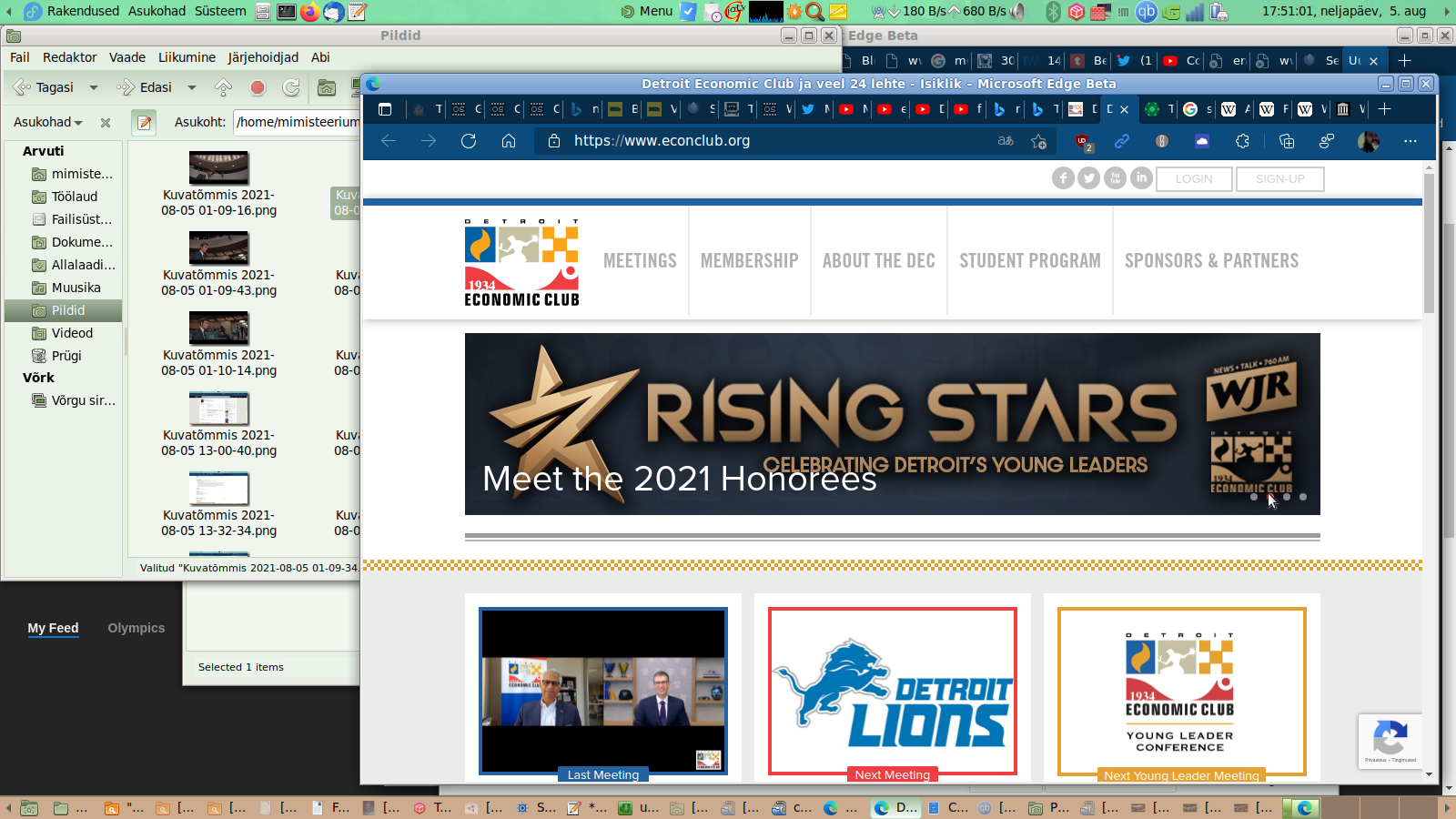Select Muusika in the sidebar
The width and height of the screenshot is (1456, 819).
[x=64, y=288]
